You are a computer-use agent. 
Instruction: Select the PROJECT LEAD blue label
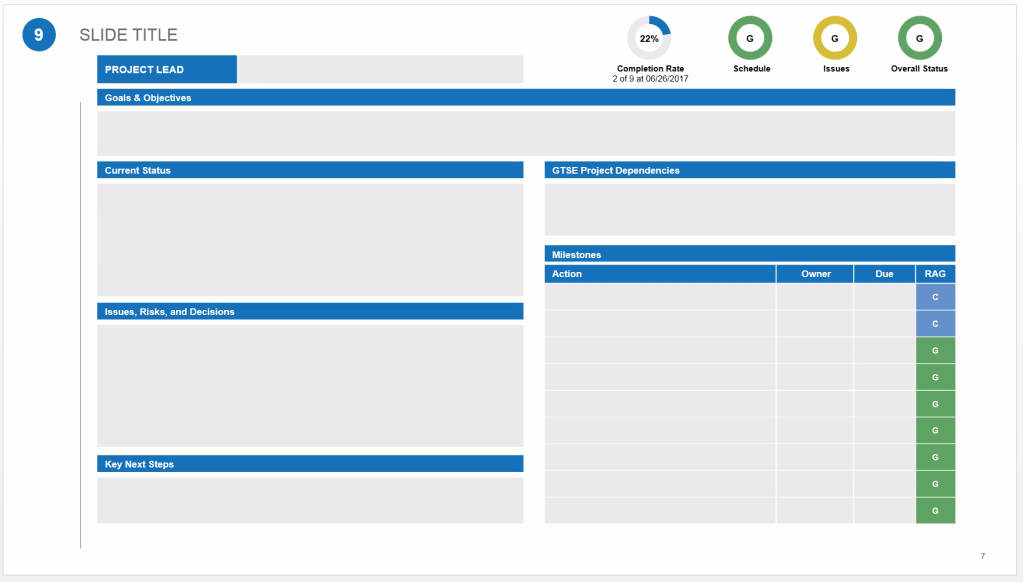166,70
